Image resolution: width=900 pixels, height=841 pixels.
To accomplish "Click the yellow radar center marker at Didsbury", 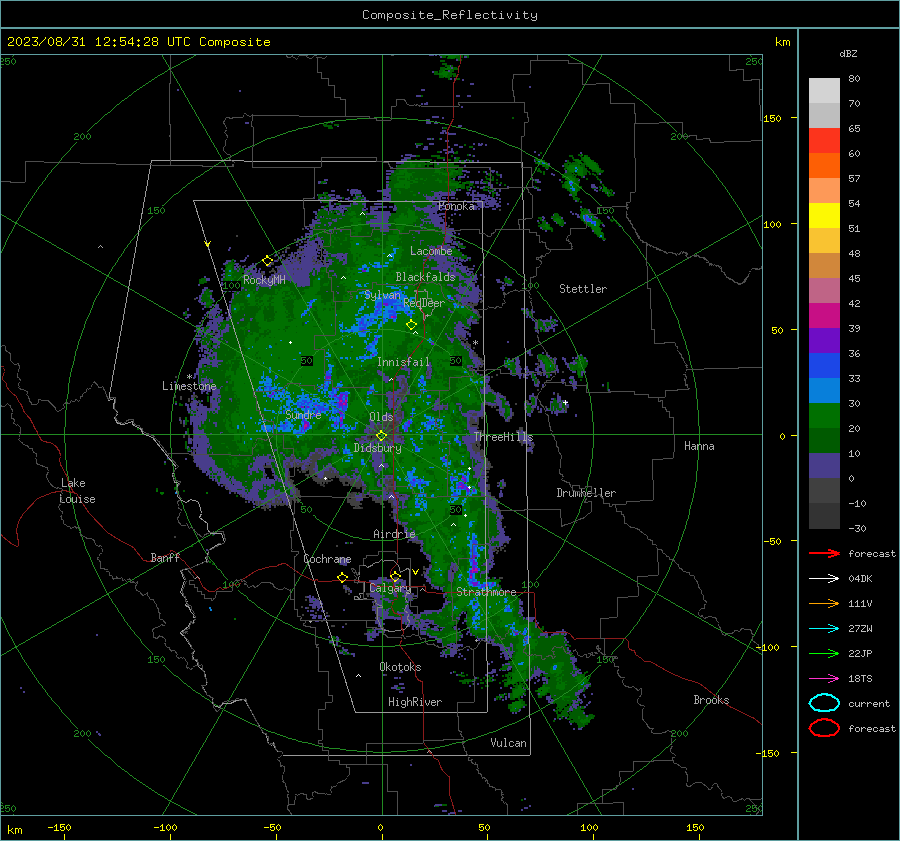I will pyautogui.click(x=382, y=436).
